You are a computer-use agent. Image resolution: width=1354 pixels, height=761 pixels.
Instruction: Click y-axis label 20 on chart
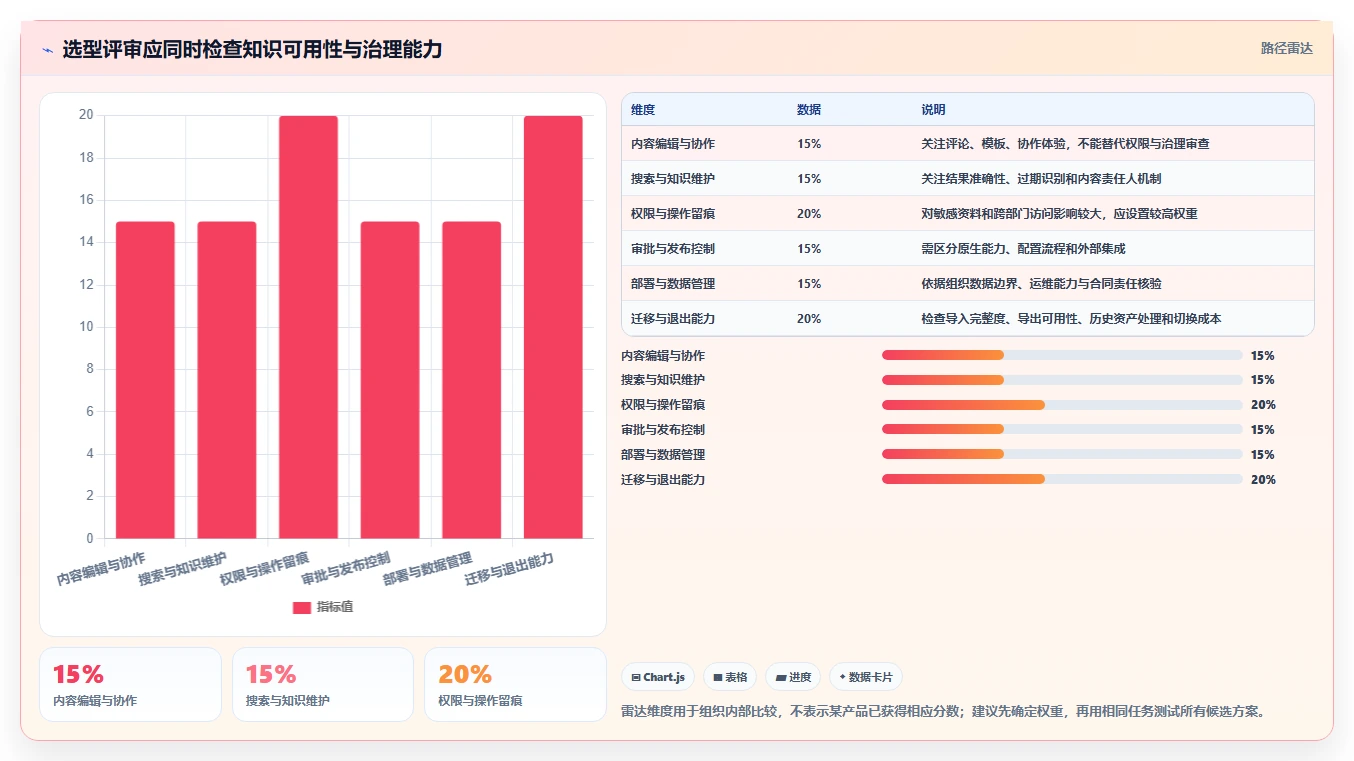coord(86,115)
